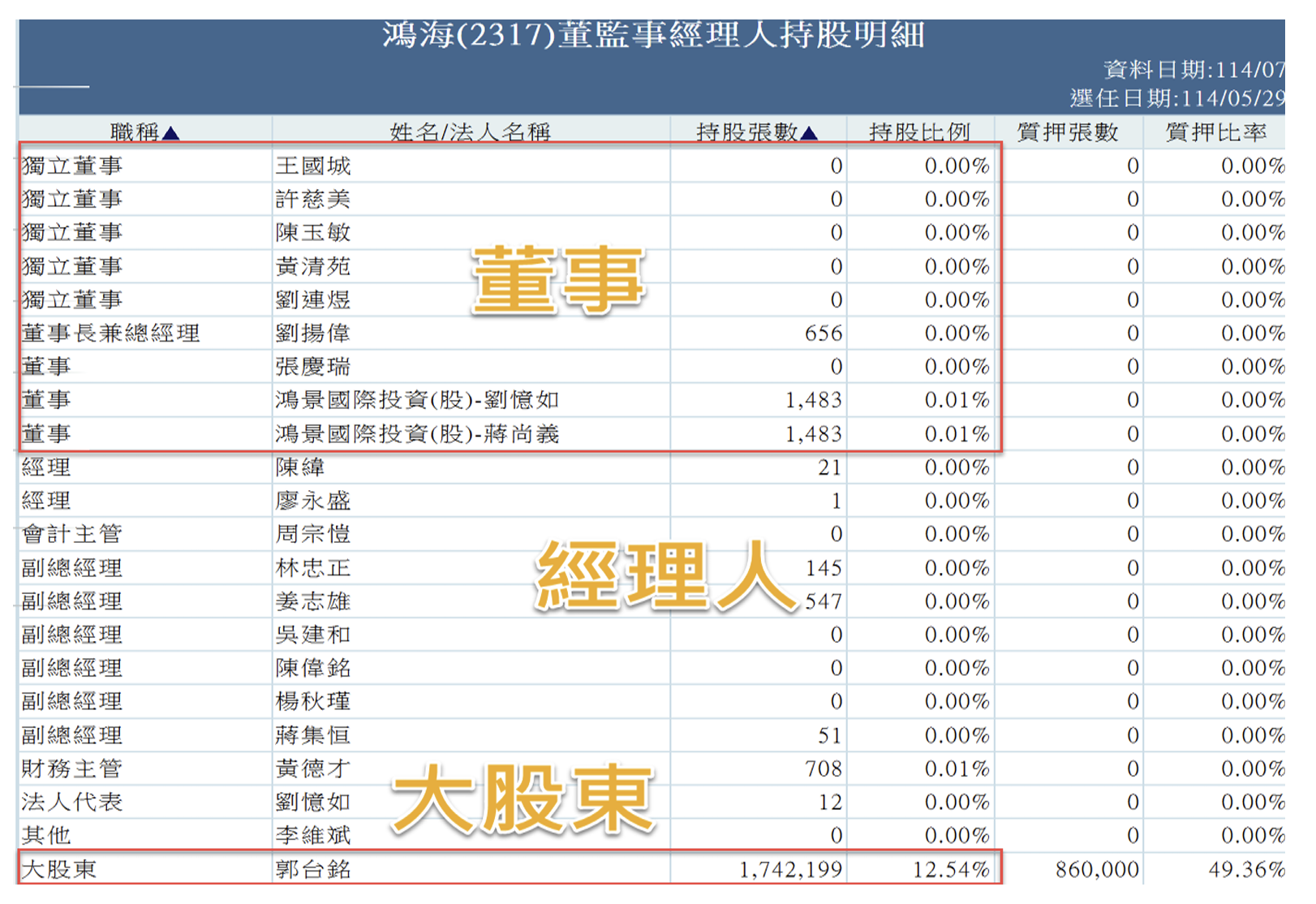
Task: Click the 質押比率 column header
Action: pyautogui.click(x=1215, y=132)
